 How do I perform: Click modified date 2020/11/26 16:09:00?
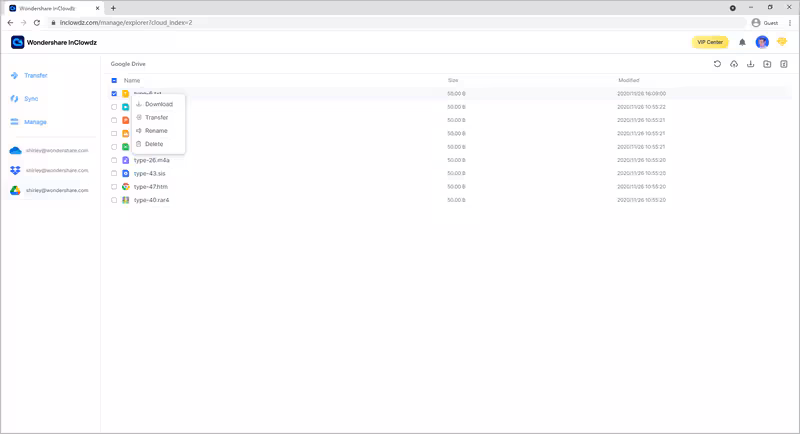pyautogui.click(x=641, y=94)
